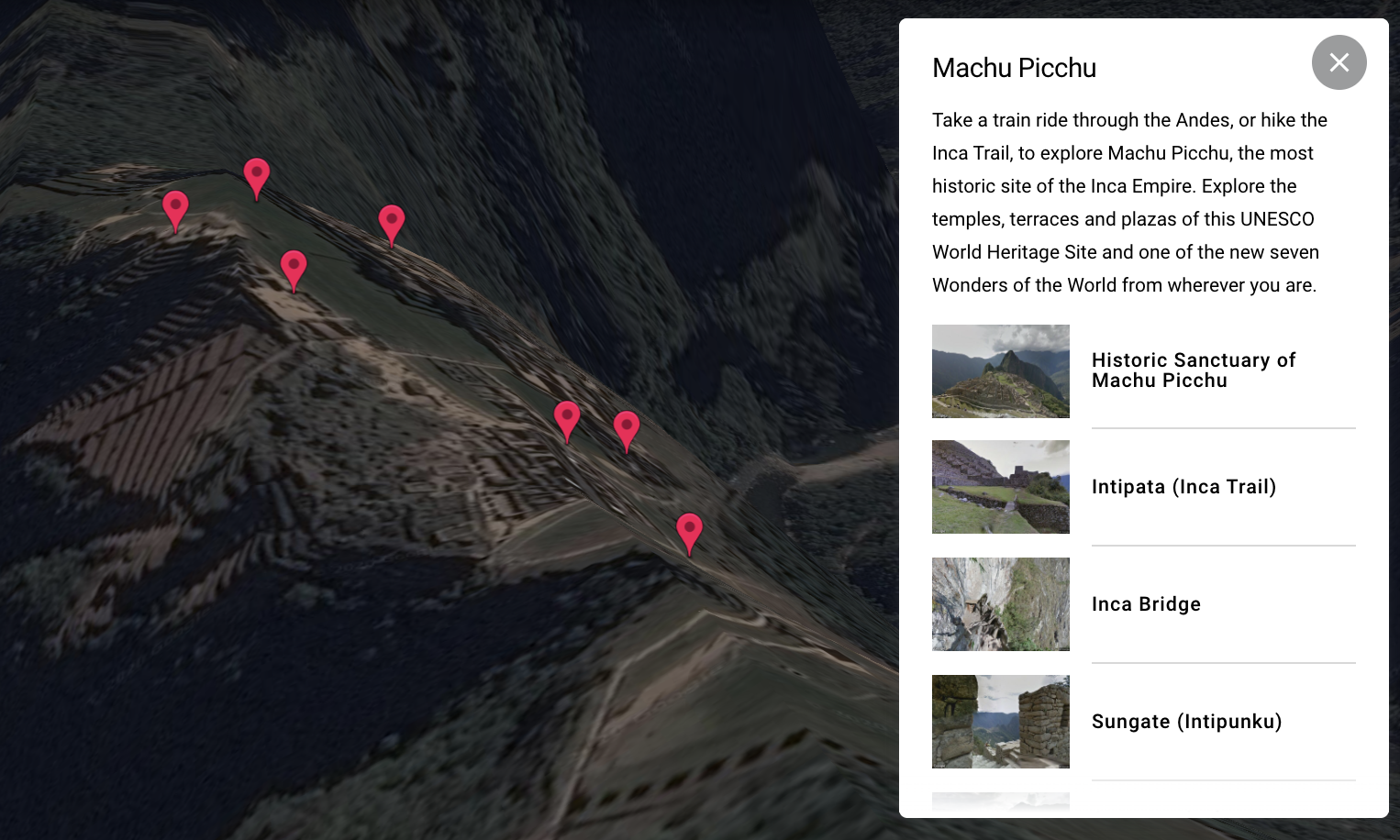
Task: Click the lowest red map pin on trail
Action: pyautogui.click(x=689, y=533)
